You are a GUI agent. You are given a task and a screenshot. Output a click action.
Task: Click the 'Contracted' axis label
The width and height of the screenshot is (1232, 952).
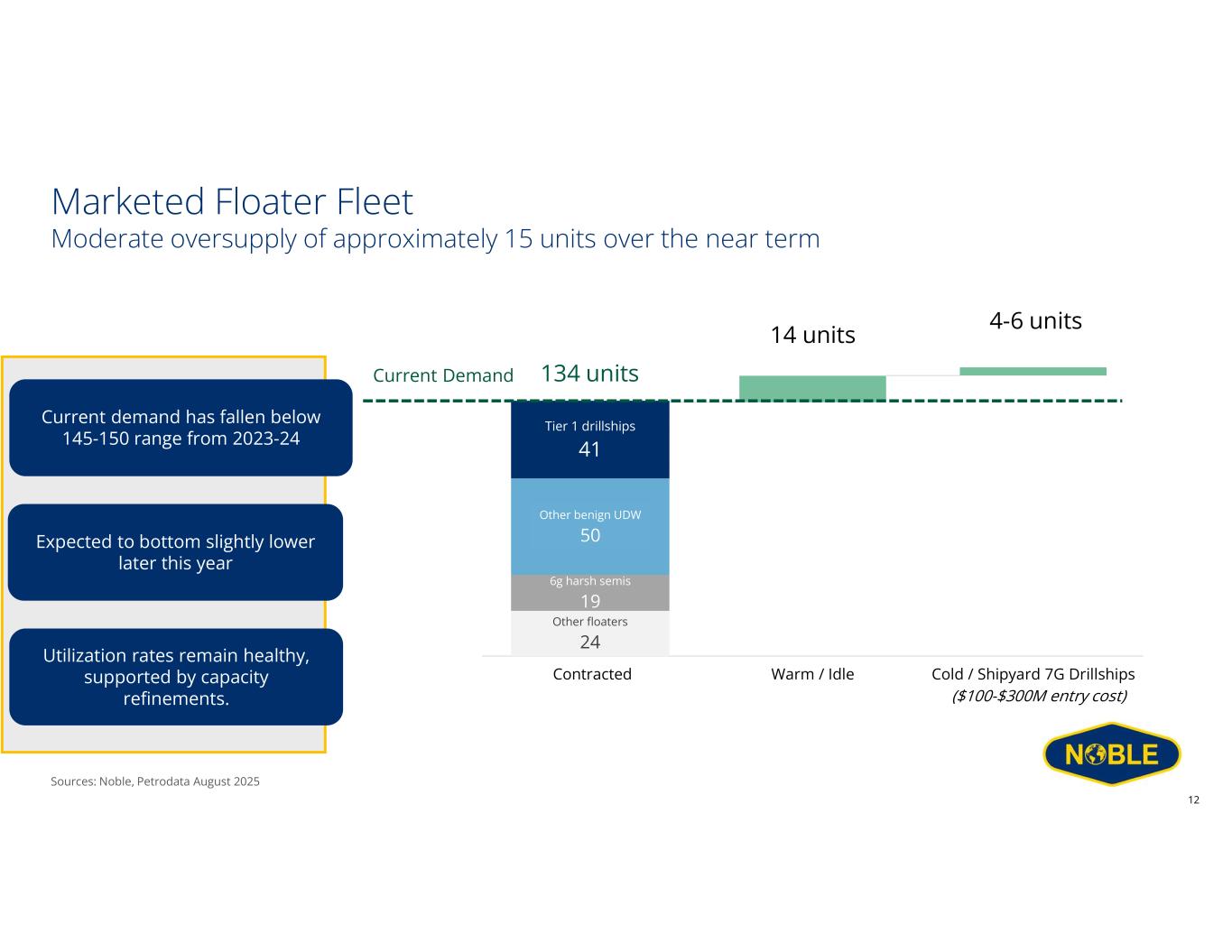click(x=592, y=674)
